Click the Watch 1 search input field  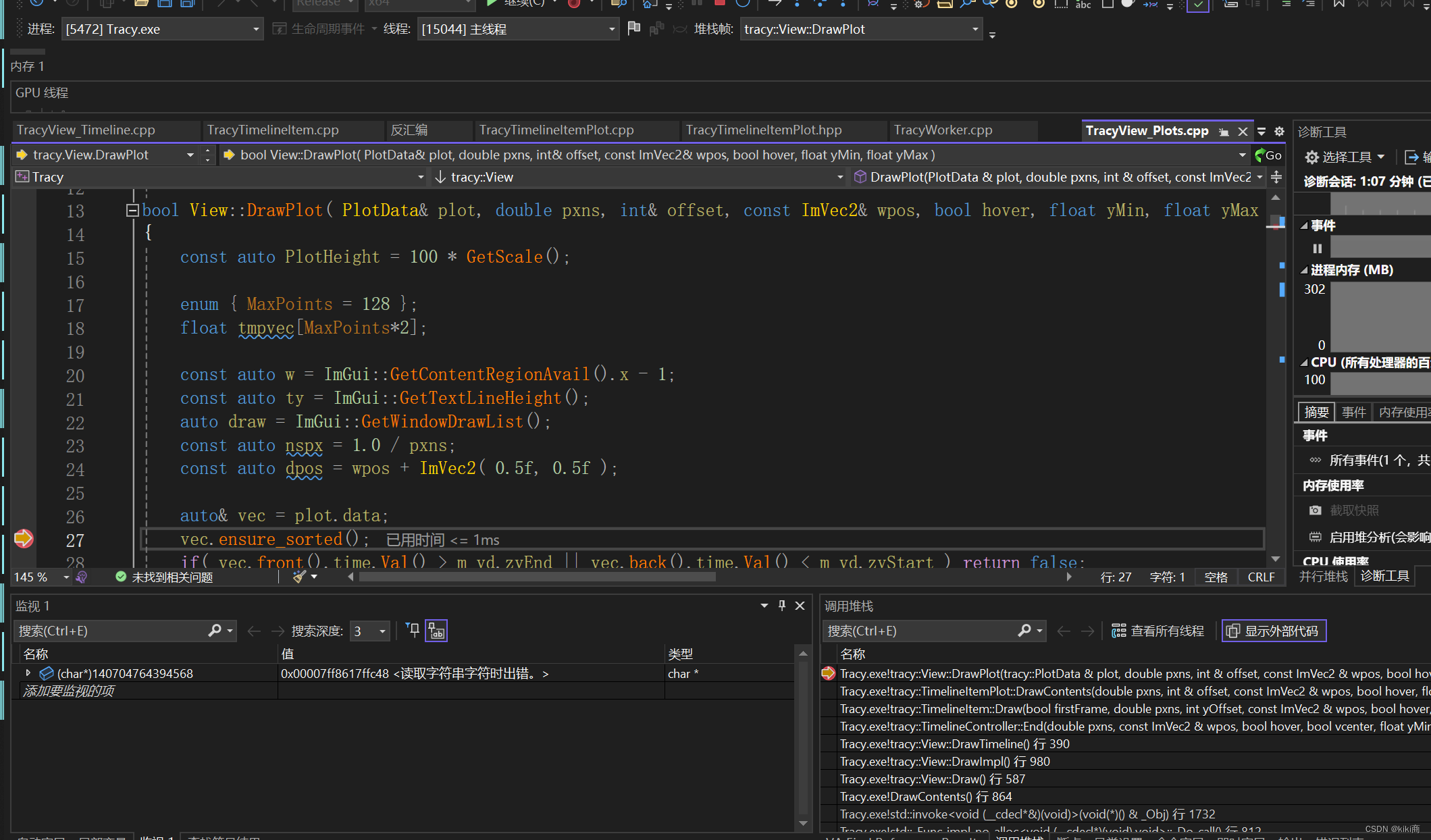pos(111,631)
